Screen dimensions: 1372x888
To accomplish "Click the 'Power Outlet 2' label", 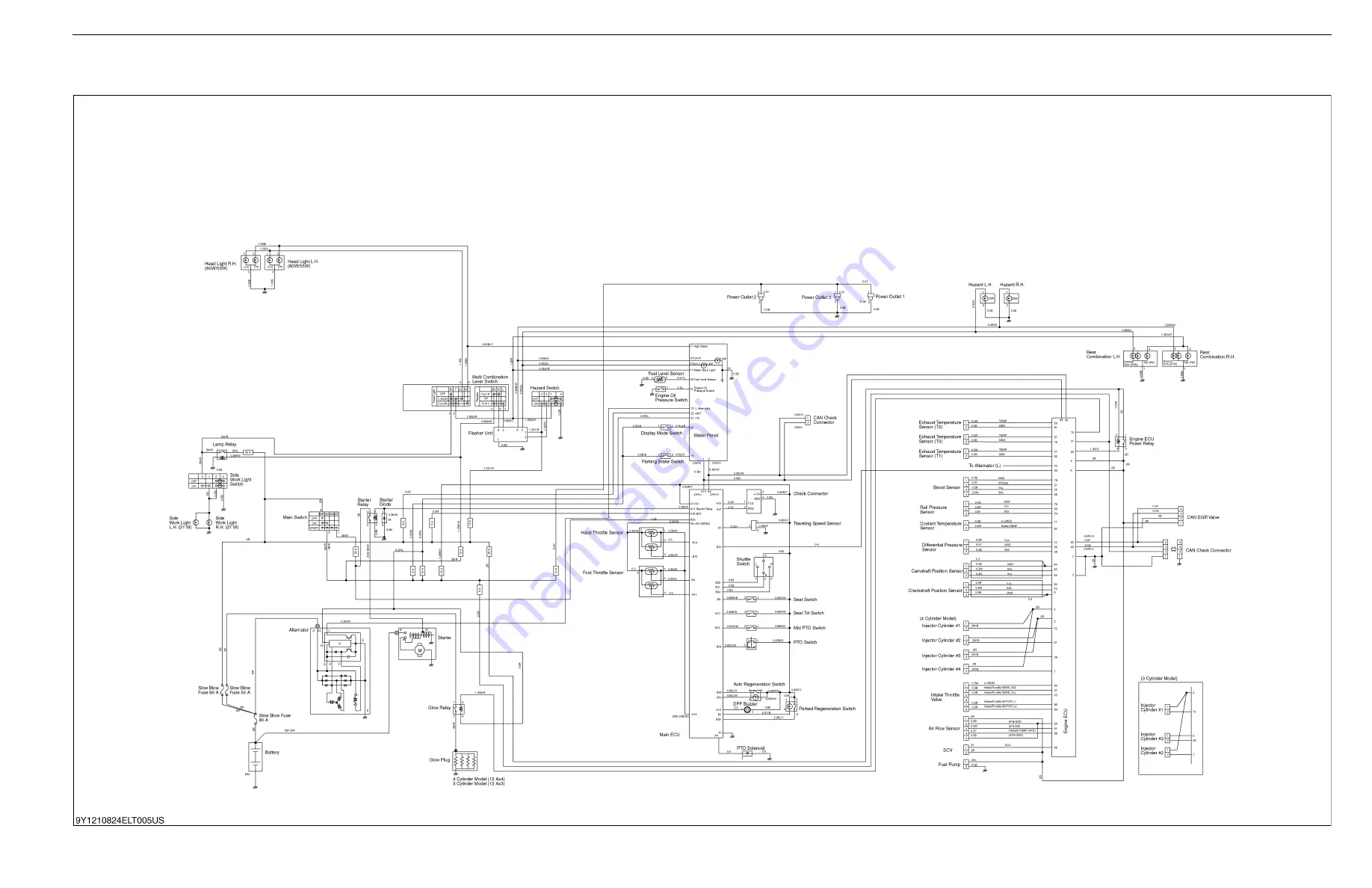I will (741, 297).
